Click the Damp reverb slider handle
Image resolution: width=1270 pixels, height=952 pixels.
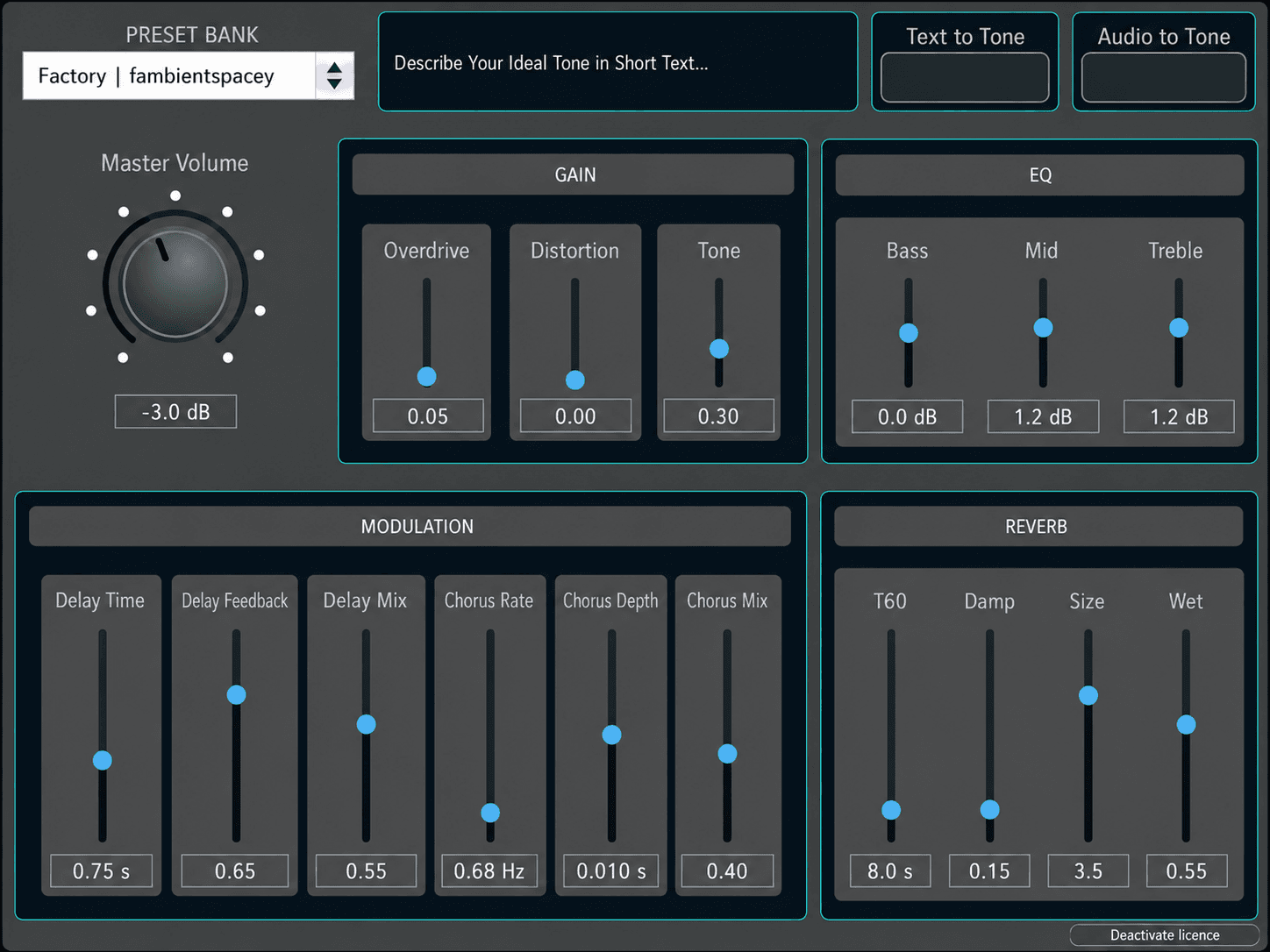click(989, 810)
